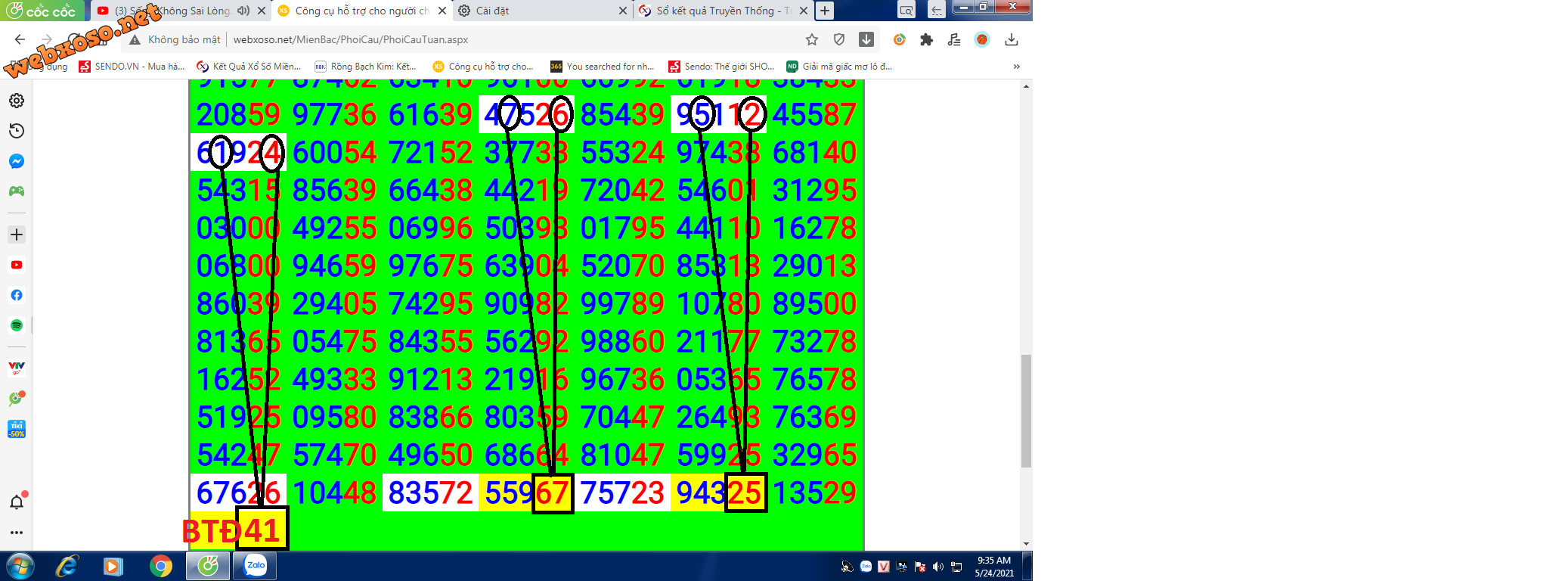Open Windows Start button

coord(20,566)
